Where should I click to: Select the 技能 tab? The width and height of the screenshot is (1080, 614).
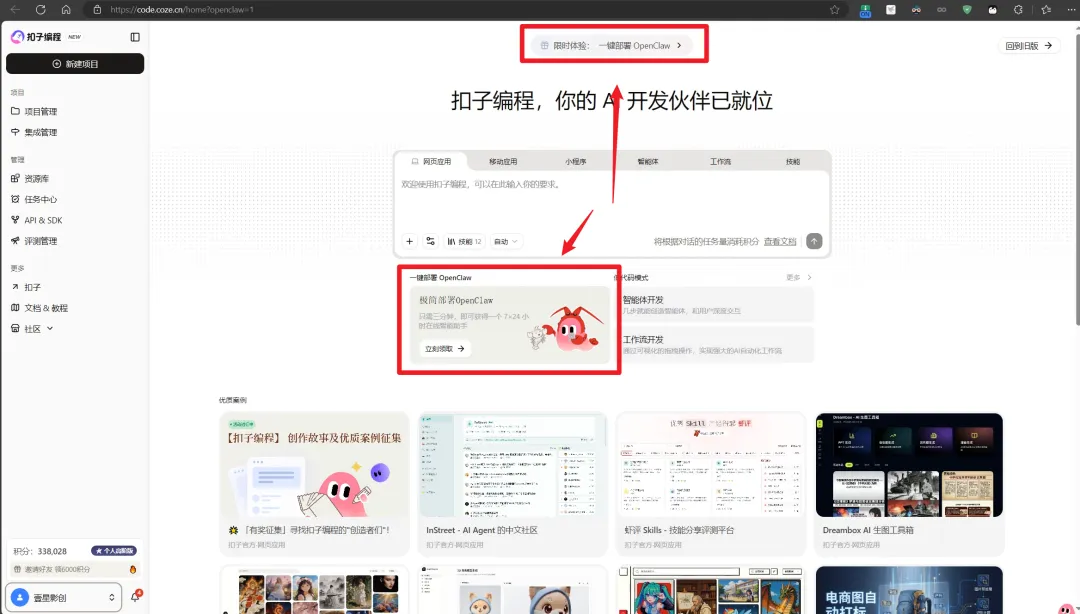tap(793, 161)
